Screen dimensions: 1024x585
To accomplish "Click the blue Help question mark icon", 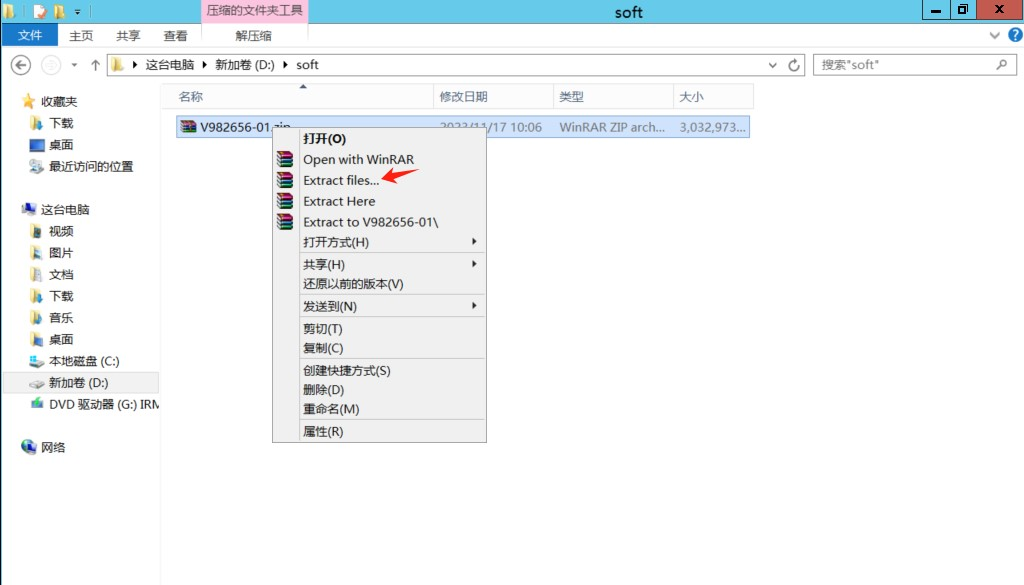I will tap(1017, 35).
